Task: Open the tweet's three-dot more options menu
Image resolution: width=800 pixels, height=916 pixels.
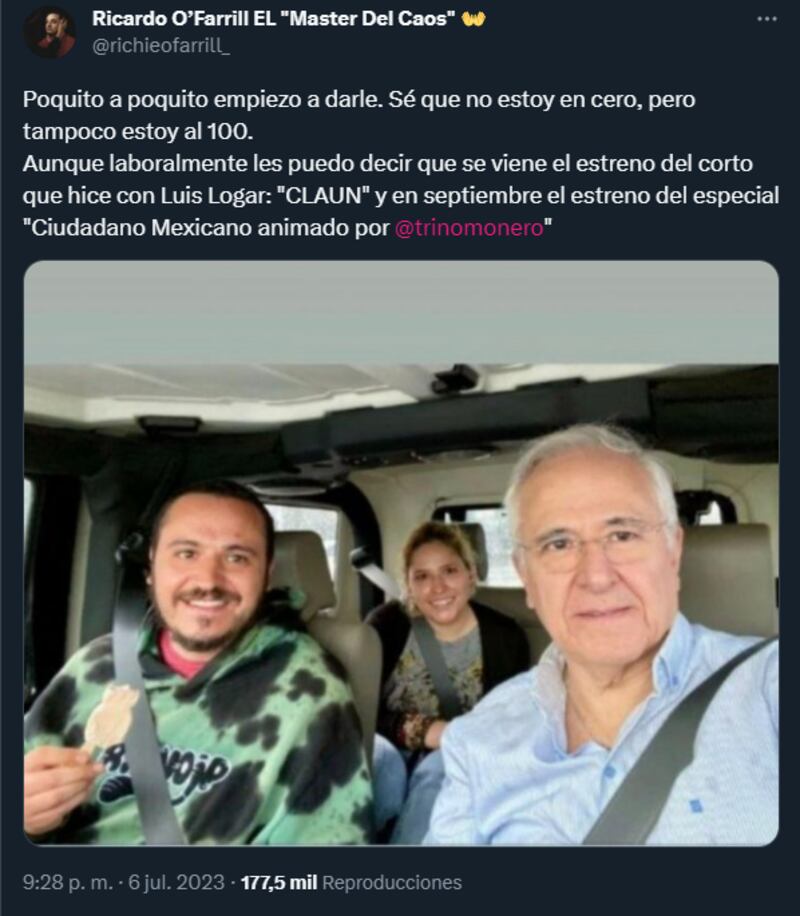Action: tap(767, 19)
